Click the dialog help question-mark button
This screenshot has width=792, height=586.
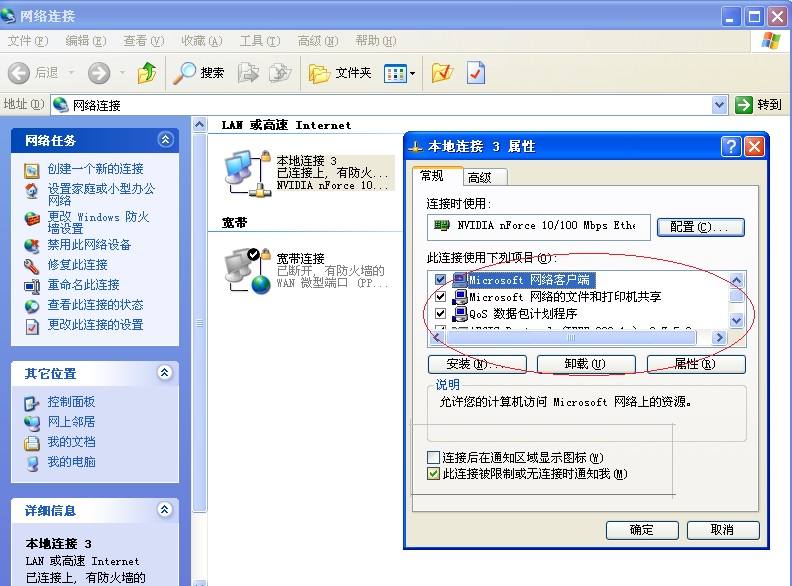tap(731, 147)
